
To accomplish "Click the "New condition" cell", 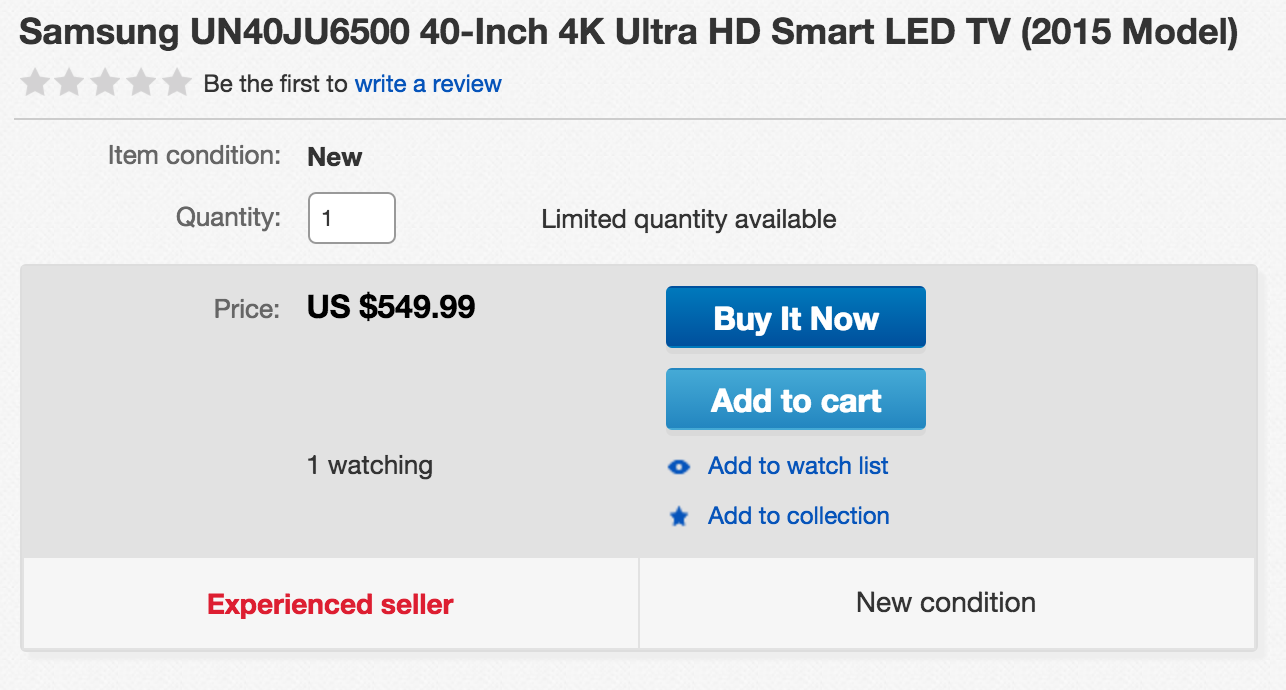I will coord(946,603).
